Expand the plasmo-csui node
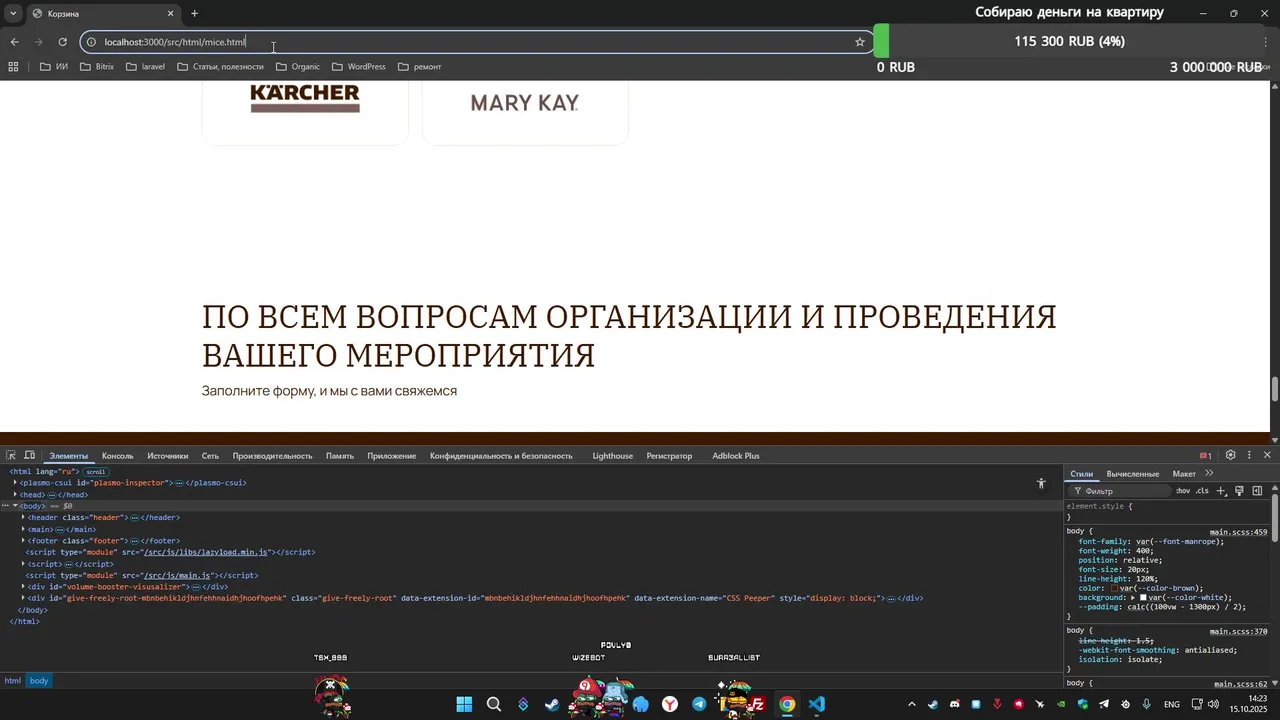This screenshot has width=1280, height=720. 15,483
